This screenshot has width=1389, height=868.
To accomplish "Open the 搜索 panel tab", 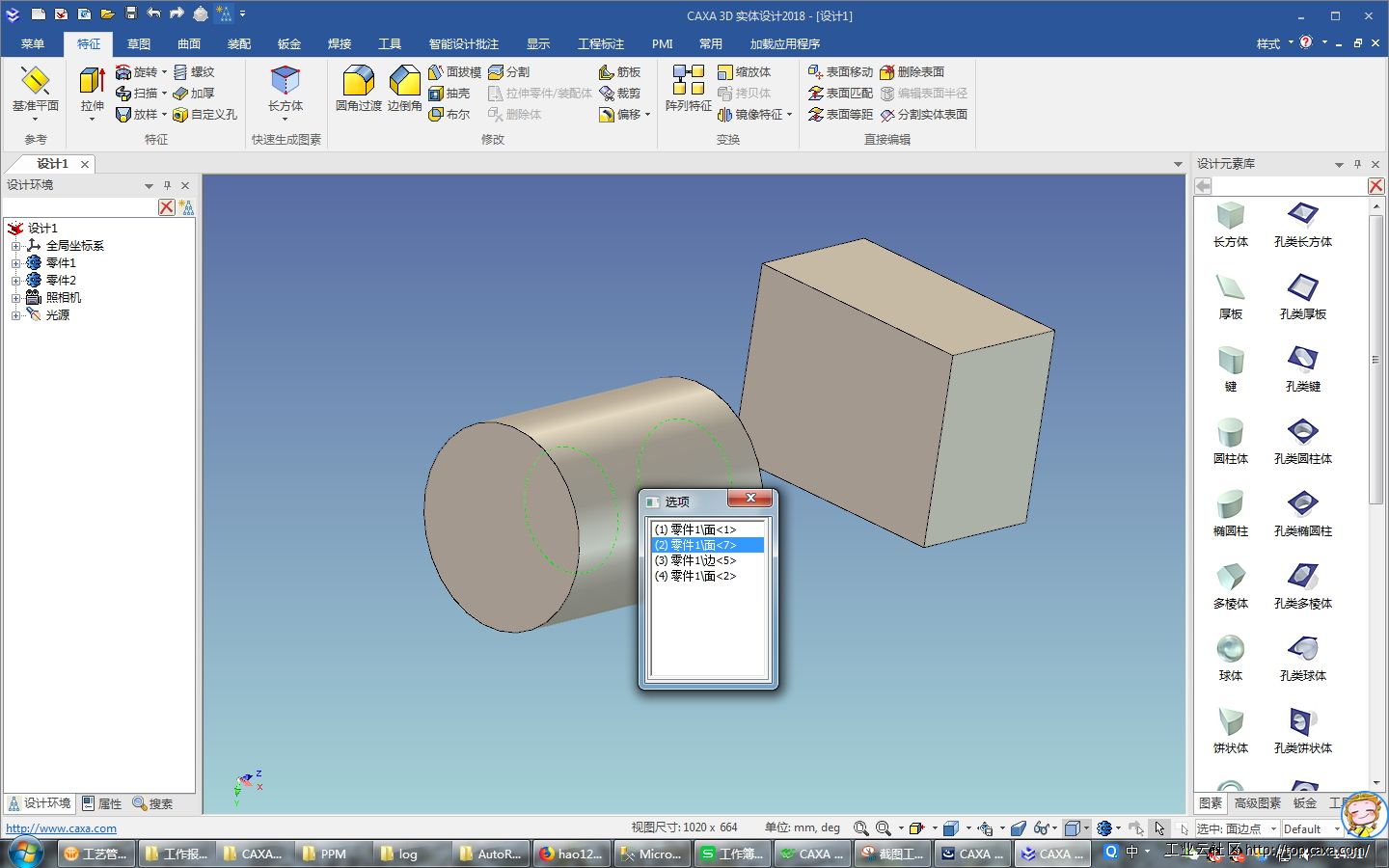I will coord(153,803).
